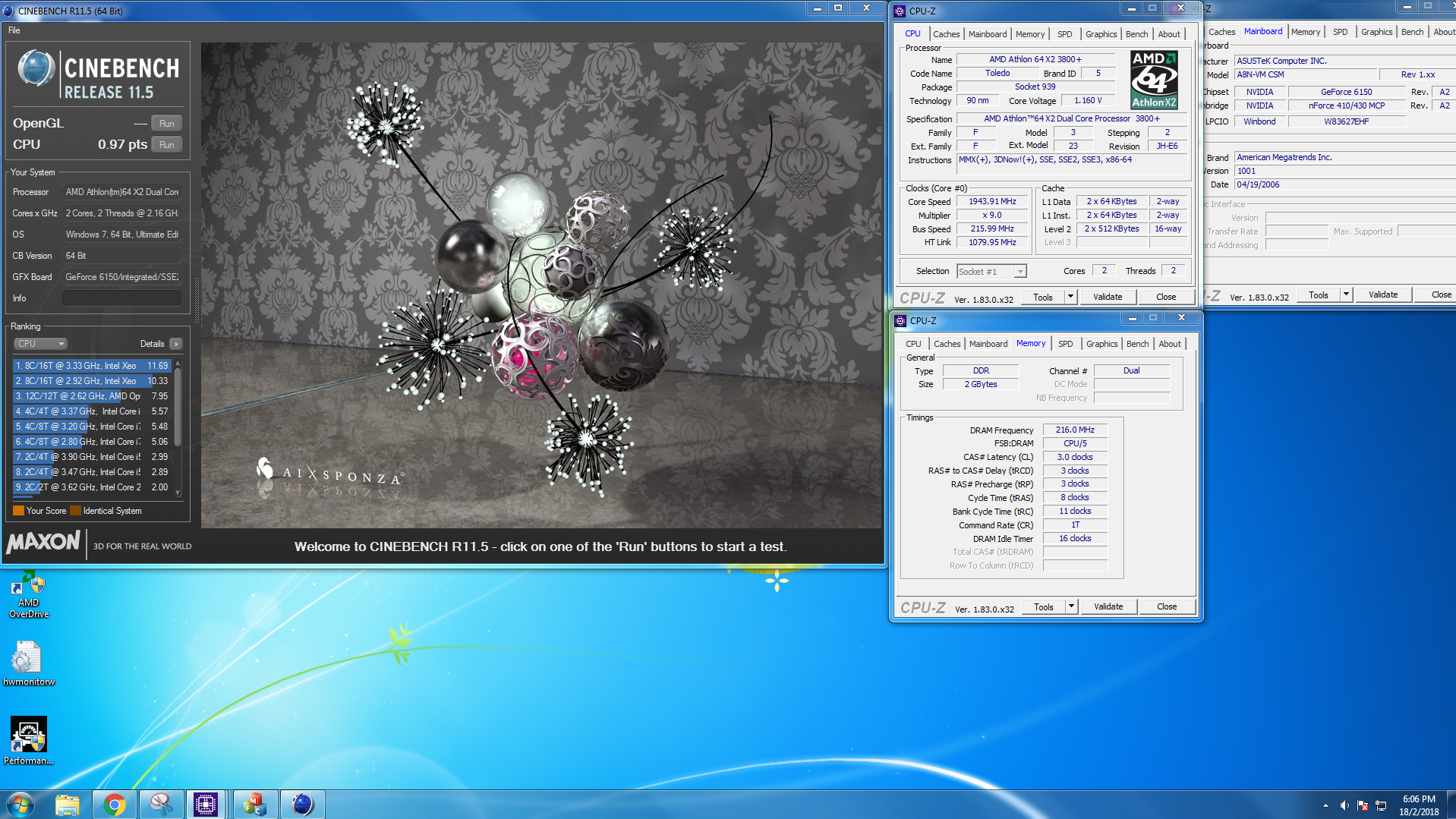Viewport: 1456px width, 819px height.
Task: Open the Action Center flag icon
Action: (x=1363, y=805)
